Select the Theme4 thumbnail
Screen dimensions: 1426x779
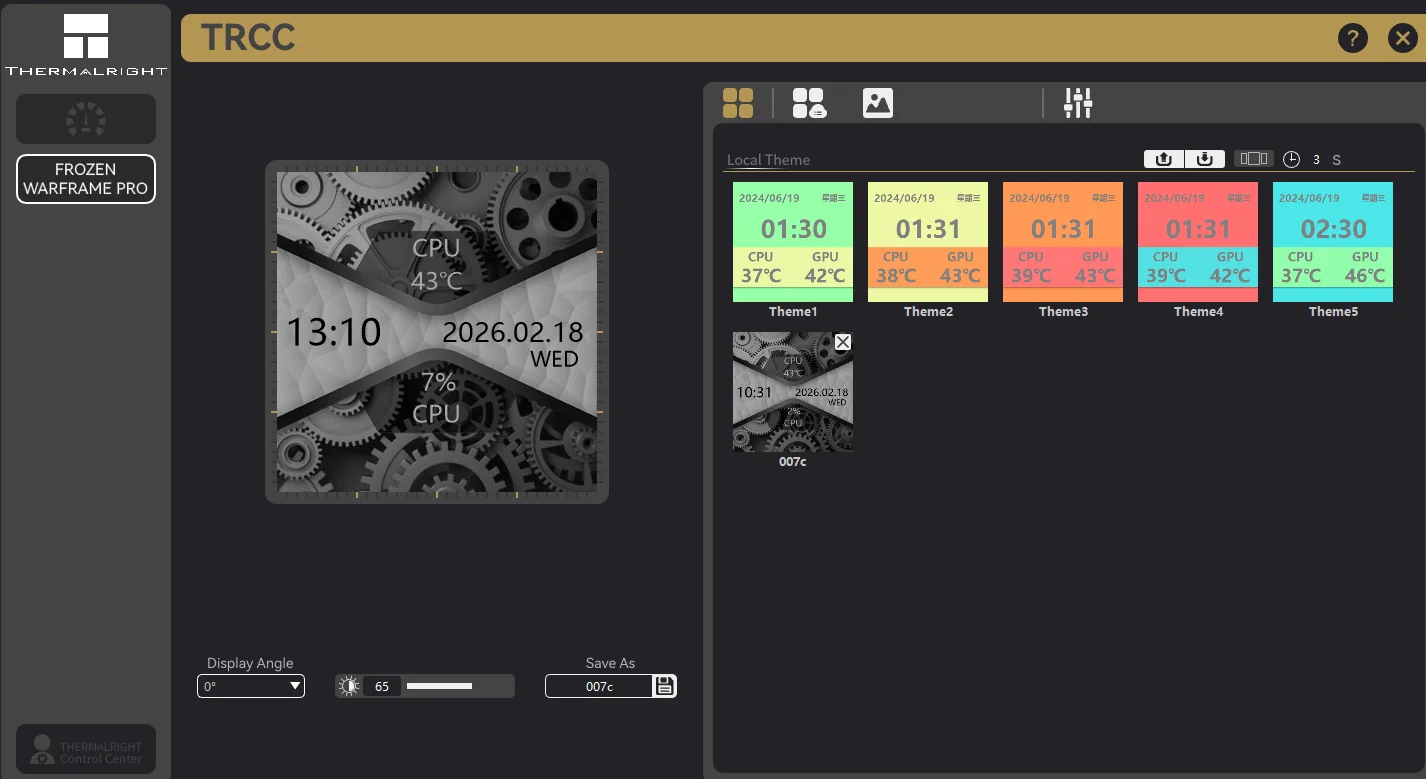(1198, 242)
